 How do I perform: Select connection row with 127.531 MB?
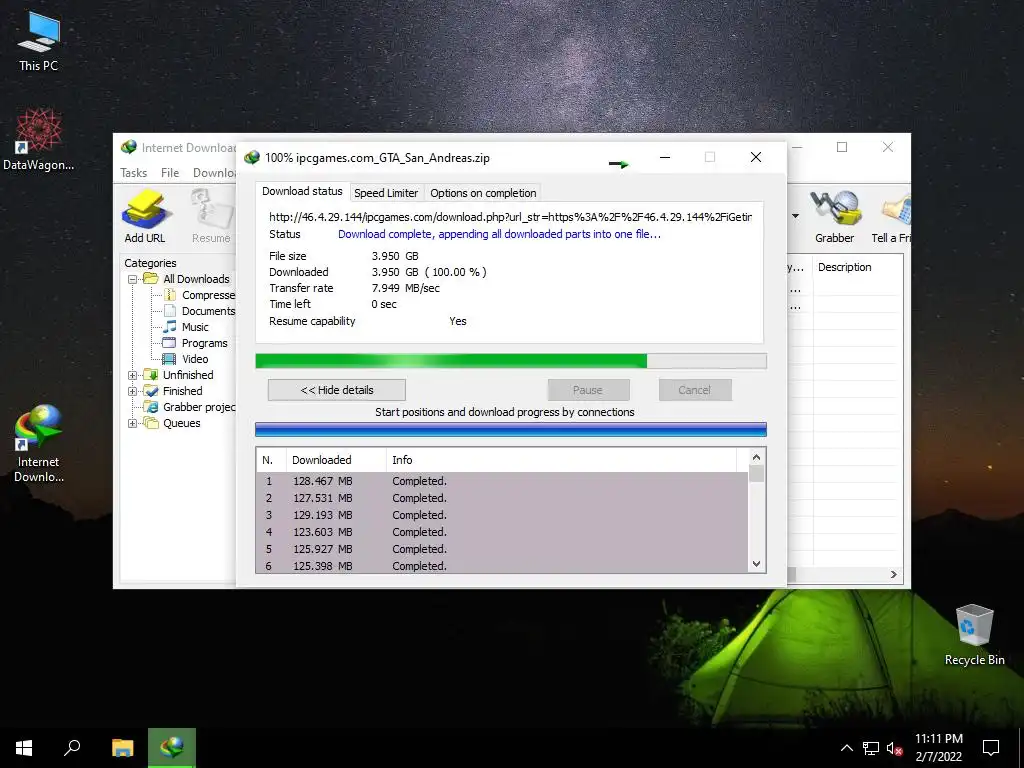502,498
